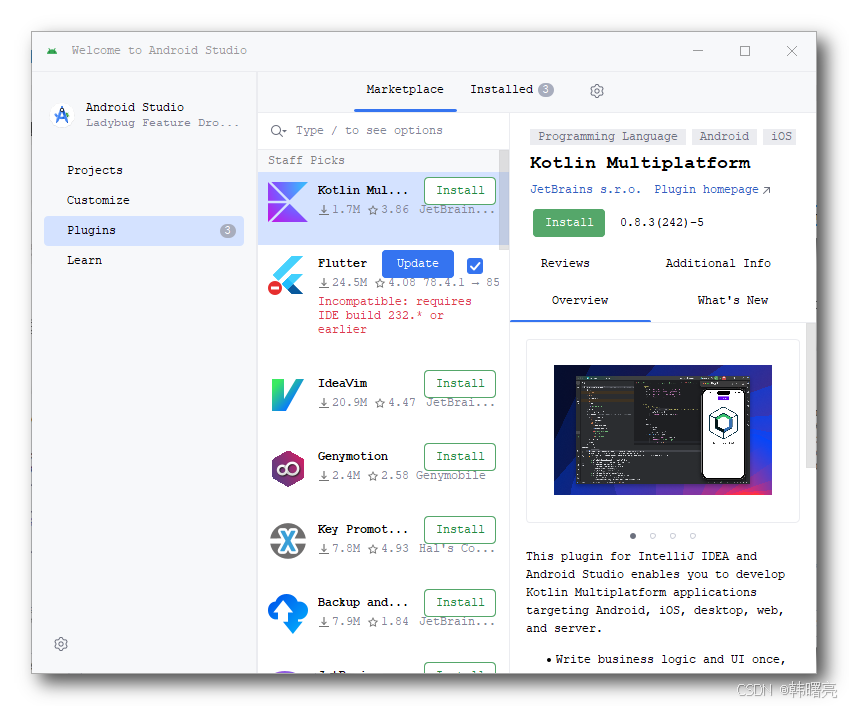Switch to the Marketplace tab
The image size is (849, 706).
click(405, 89)
